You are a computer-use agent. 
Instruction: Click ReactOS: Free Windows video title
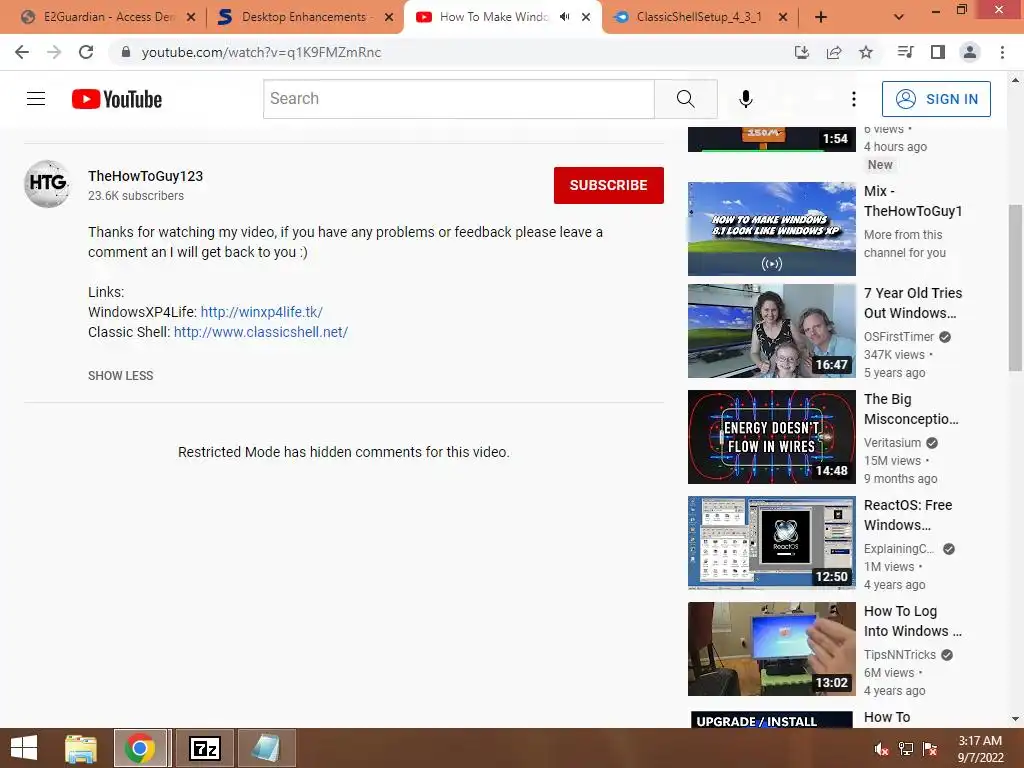pos(908,515)
